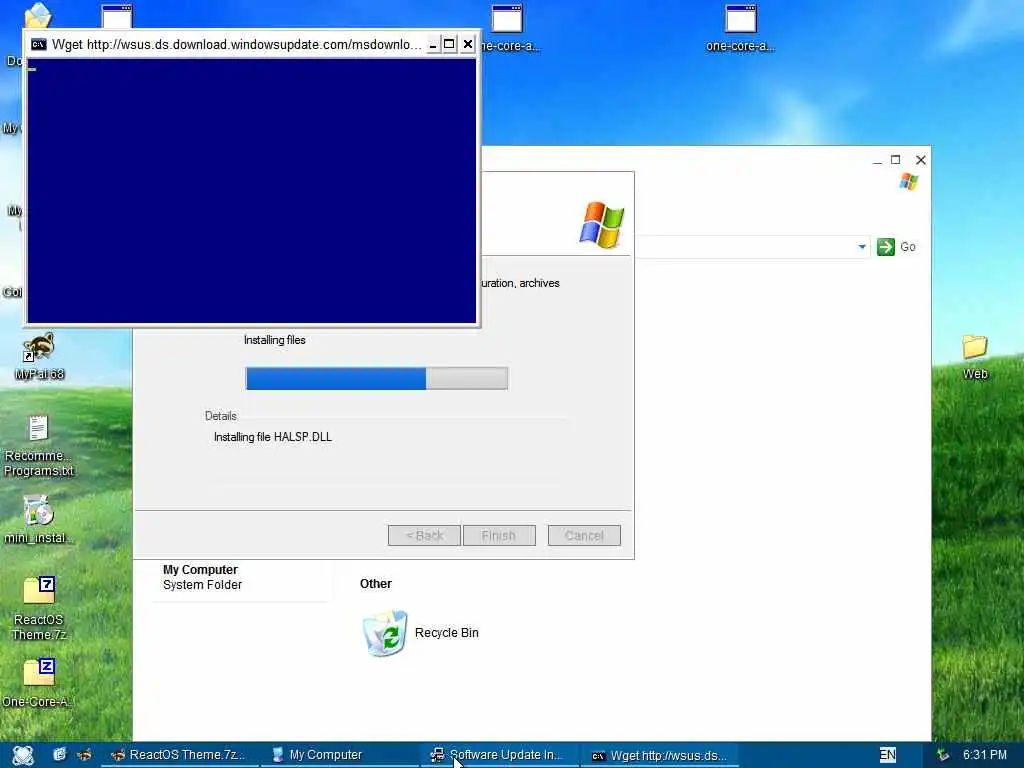The height and width of the screenshot is (768, 1024).
Task: Click the 'Other' group heading
Action: pyautogui.click(x=376, y=584)
